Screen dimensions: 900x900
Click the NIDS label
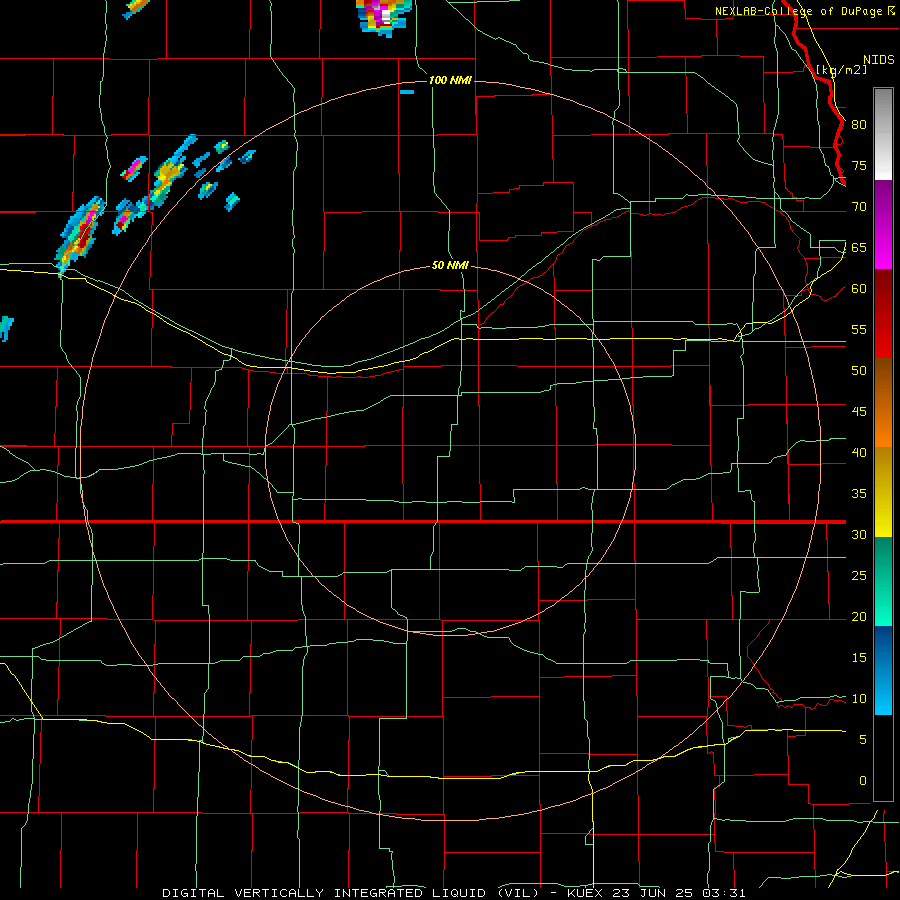click(878, 59)
